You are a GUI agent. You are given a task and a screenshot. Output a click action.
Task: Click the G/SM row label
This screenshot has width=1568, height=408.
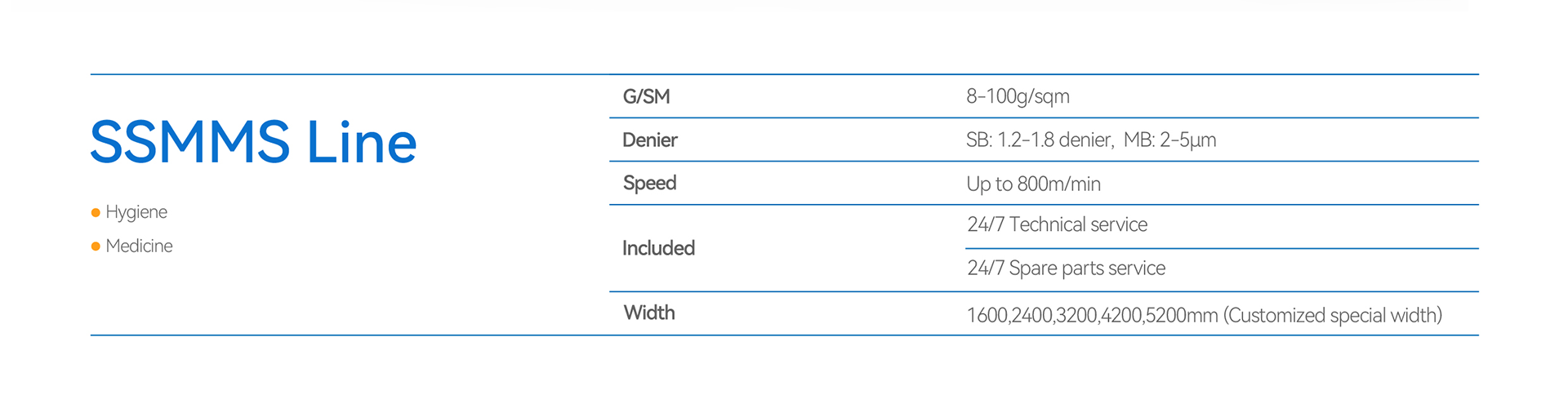646,97
